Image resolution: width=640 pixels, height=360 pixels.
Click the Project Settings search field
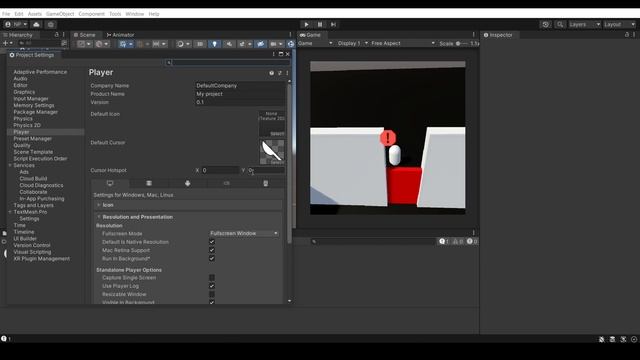pos(228,62)
